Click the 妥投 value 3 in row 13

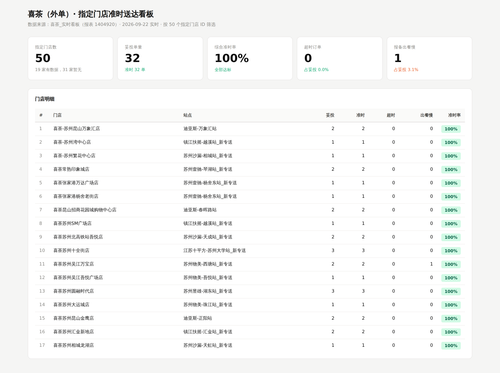click(x=333, y=291)
